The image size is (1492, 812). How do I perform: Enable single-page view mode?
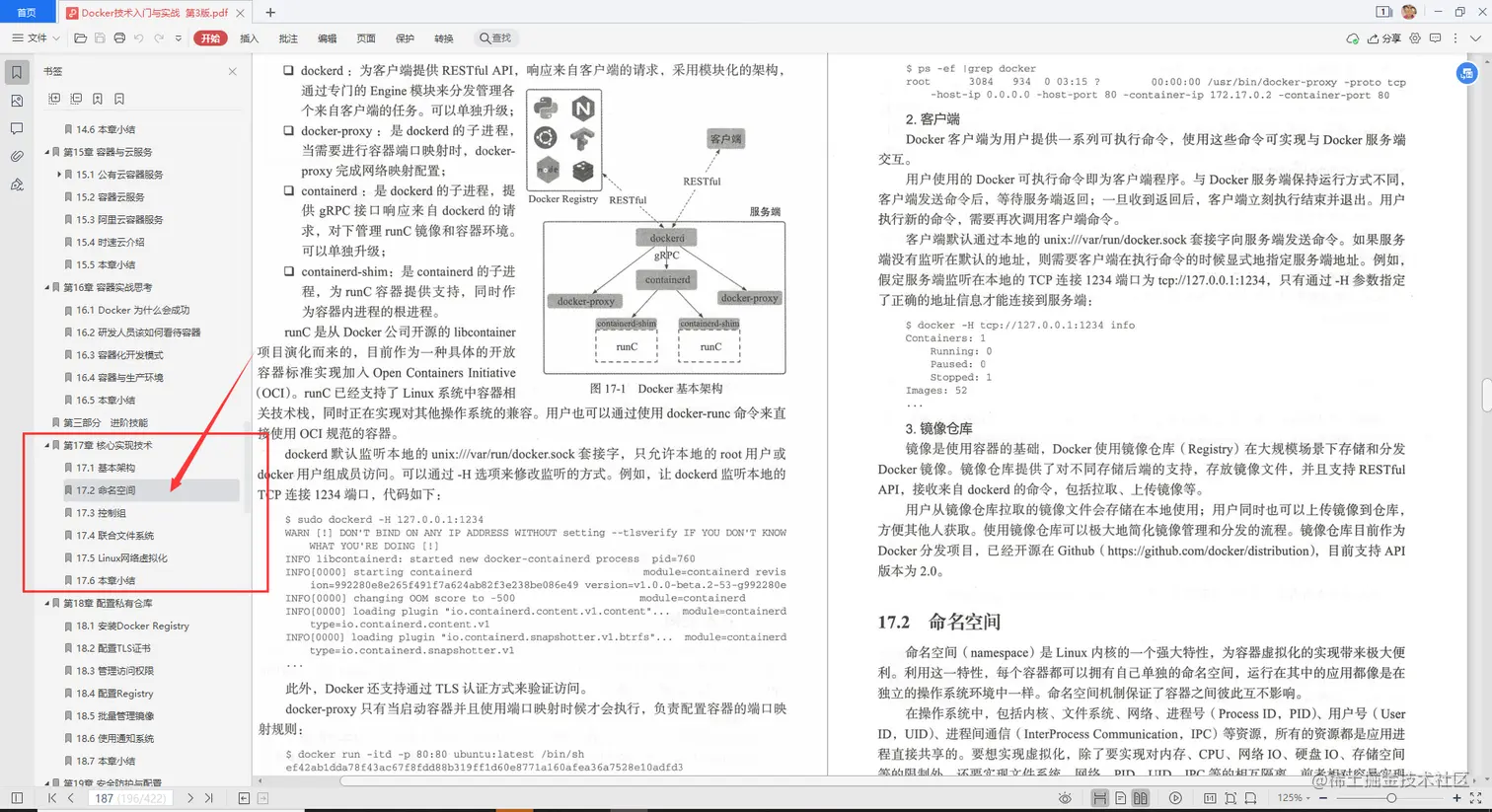pyautogui.click(x=1121, y=797)
